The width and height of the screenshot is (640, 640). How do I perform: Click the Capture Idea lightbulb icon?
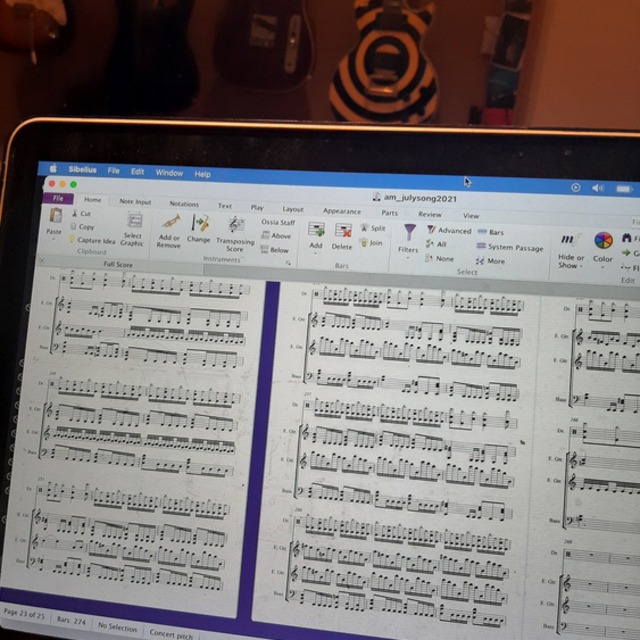(72, 239)
